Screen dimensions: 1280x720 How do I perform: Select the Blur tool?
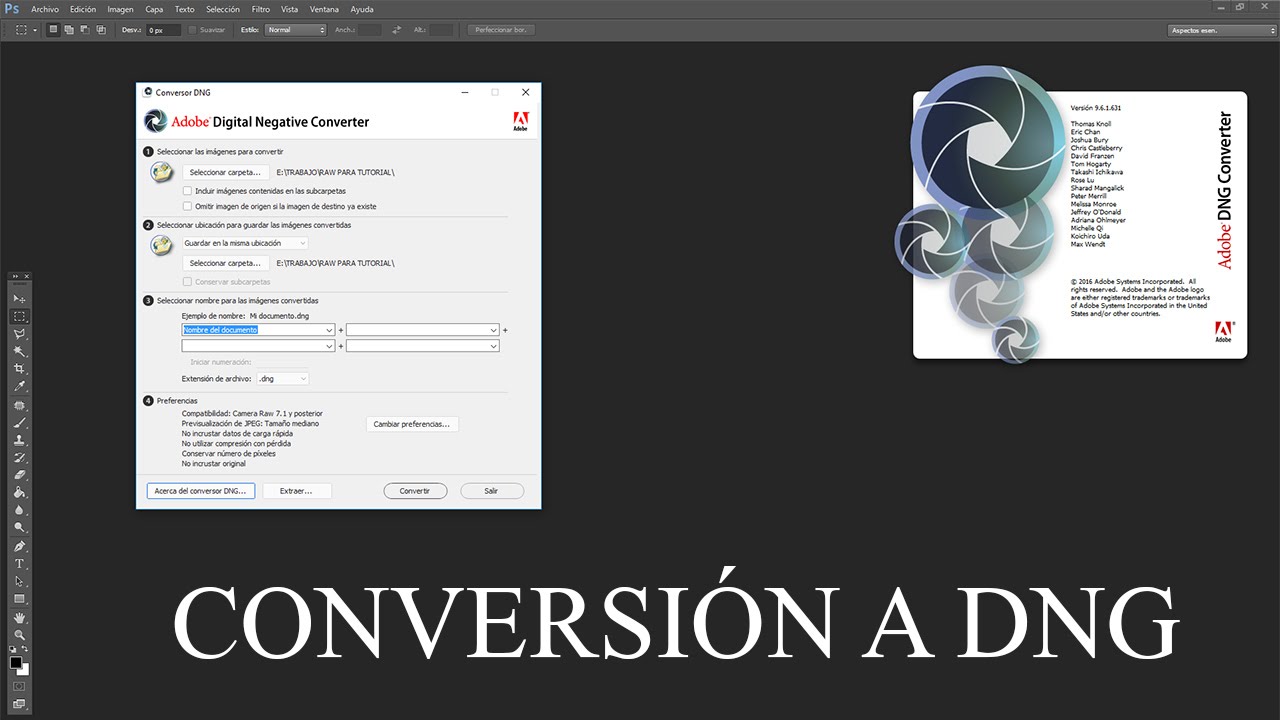point(19,510)
